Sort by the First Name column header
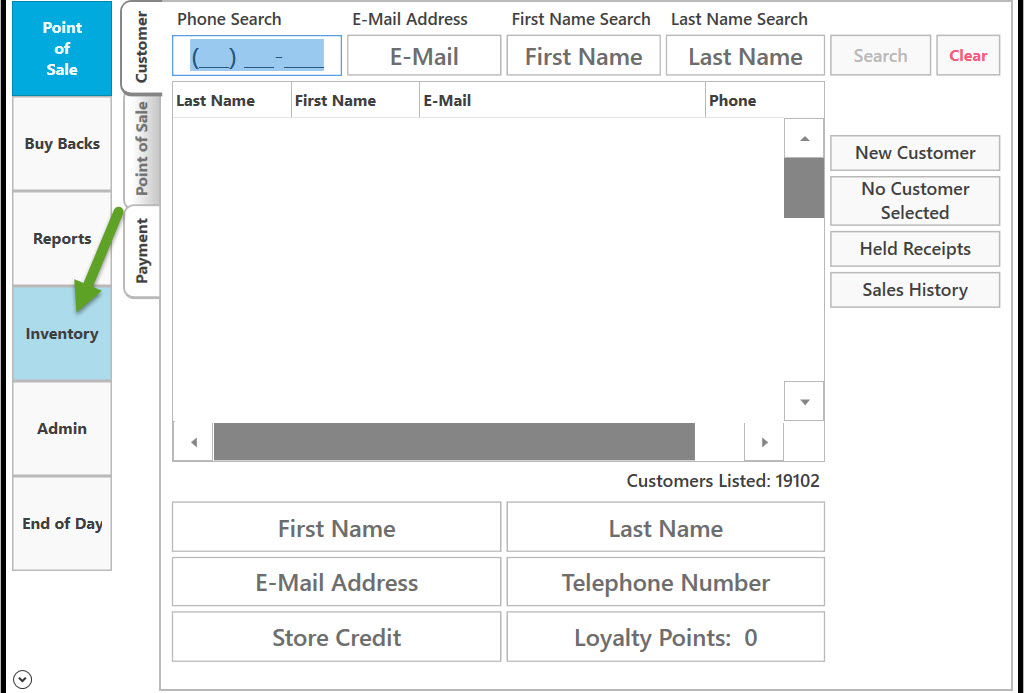1024x693 pixels. point(355,101)
